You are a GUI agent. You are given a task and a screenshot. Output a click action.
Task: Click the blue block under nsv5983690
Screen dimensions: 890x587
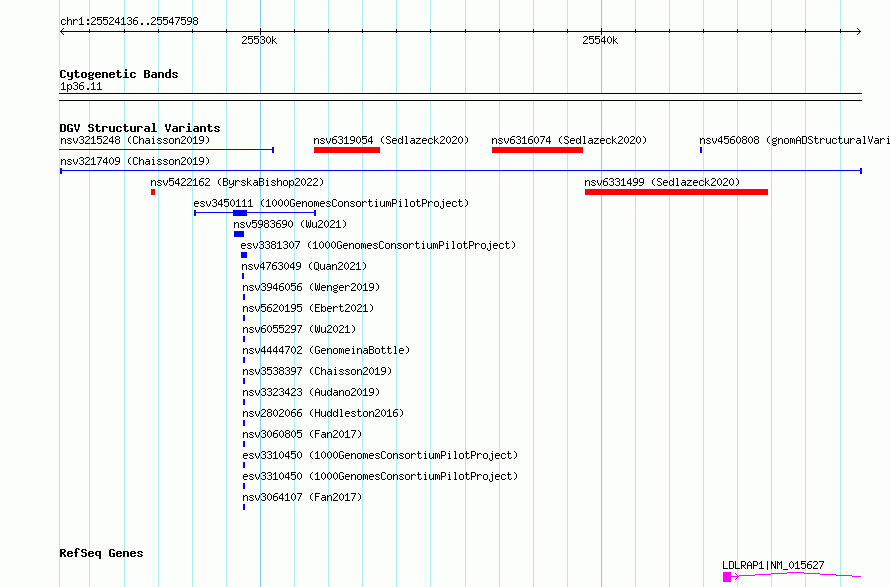[x=239, y=234]
